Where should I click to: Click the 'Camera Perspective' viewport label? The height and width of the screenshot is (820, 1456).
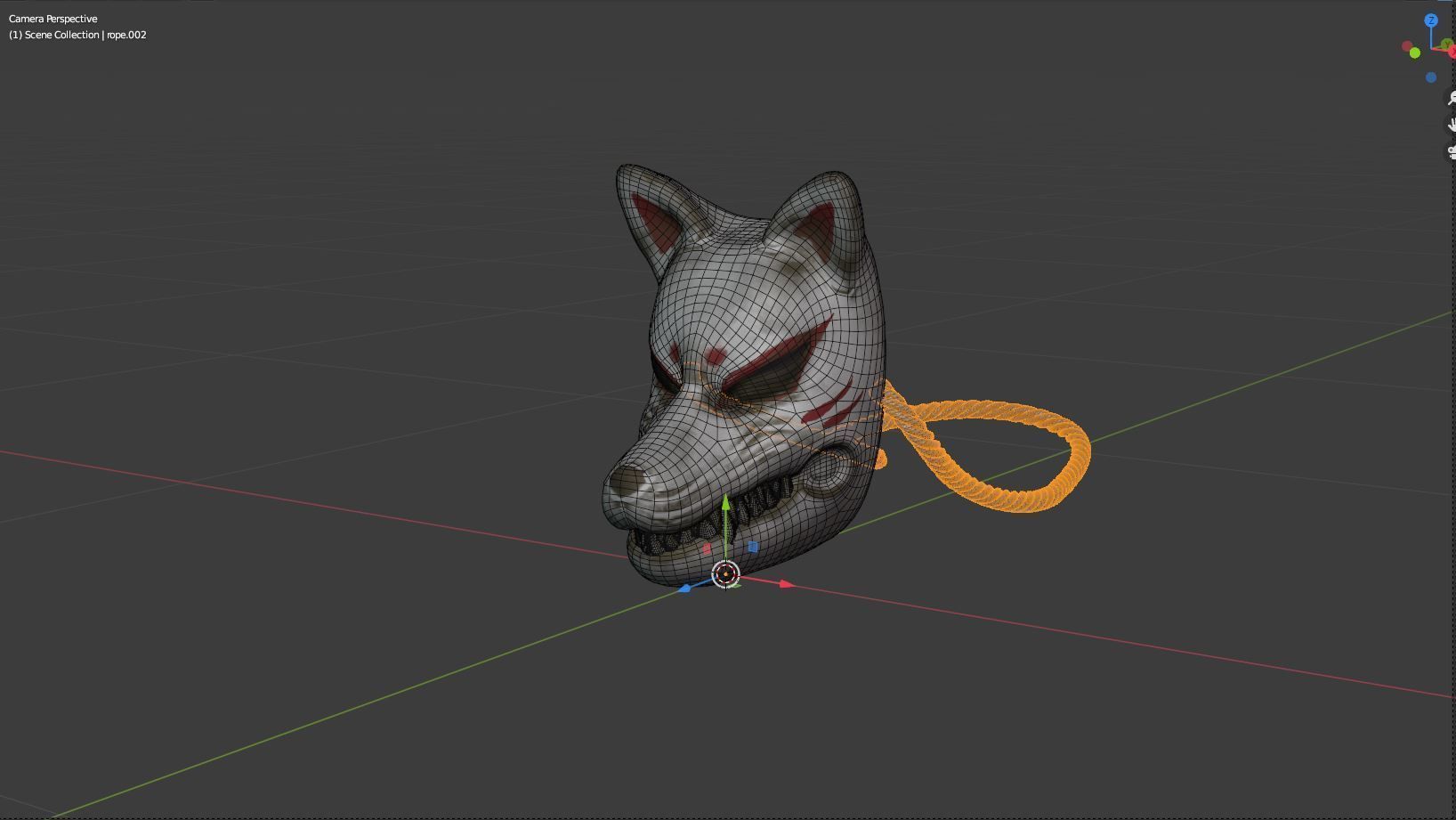53,19
